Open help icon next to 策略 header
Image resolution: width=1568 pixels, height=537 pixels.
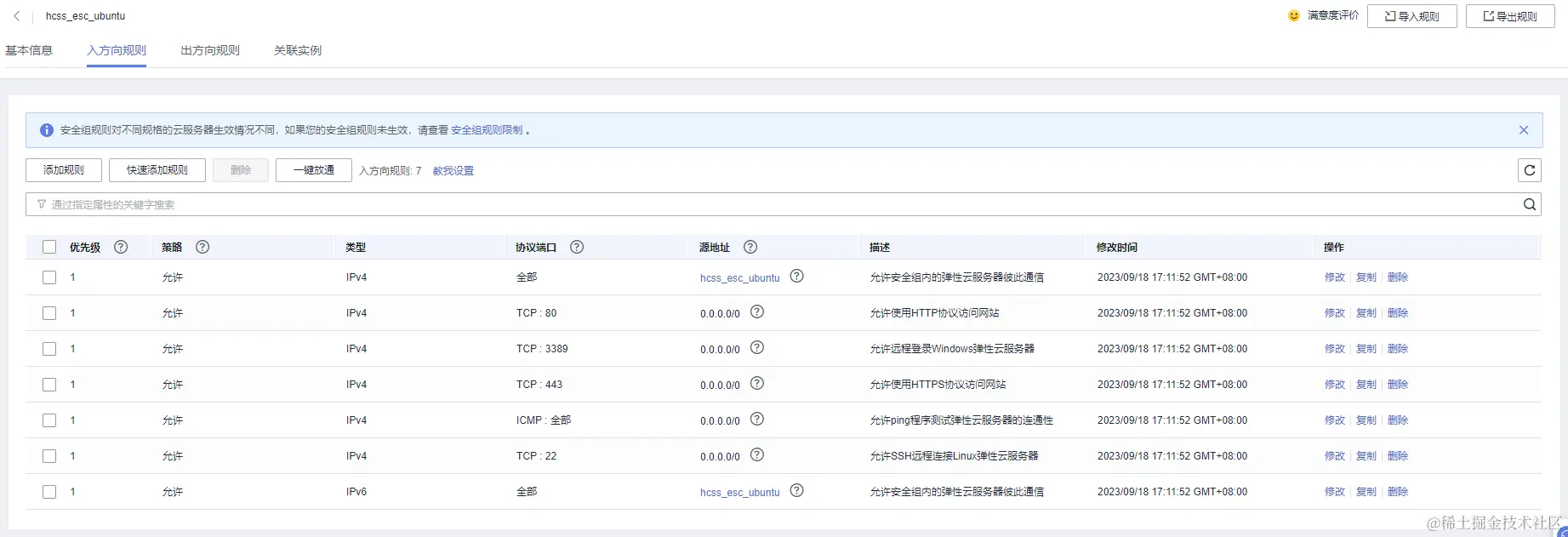(202, 247)
